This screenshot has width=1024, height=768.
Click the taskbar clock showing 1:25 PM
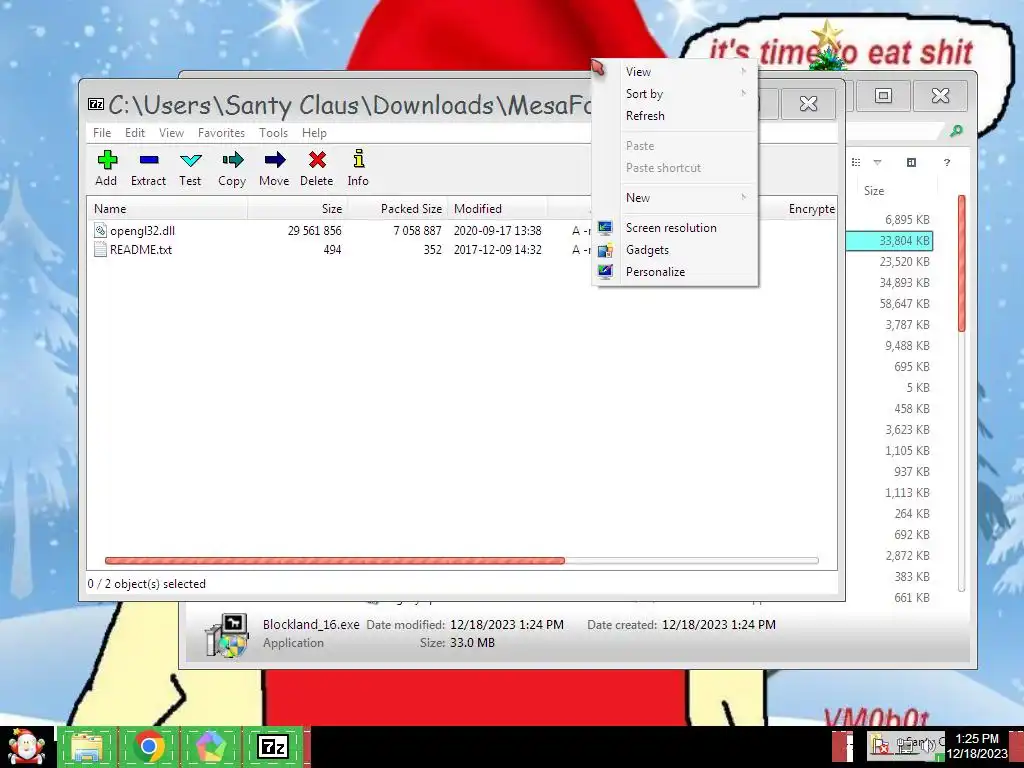click(976, 746)
